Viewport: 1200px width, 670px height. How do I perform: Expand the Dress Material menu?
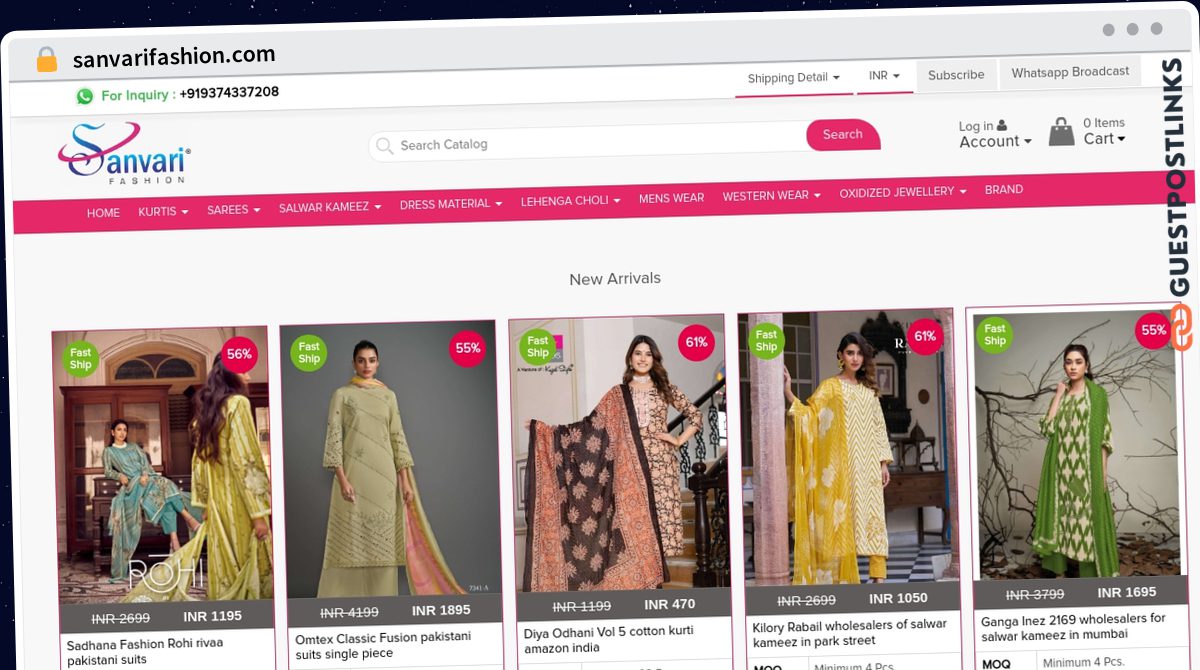(451, 204)
